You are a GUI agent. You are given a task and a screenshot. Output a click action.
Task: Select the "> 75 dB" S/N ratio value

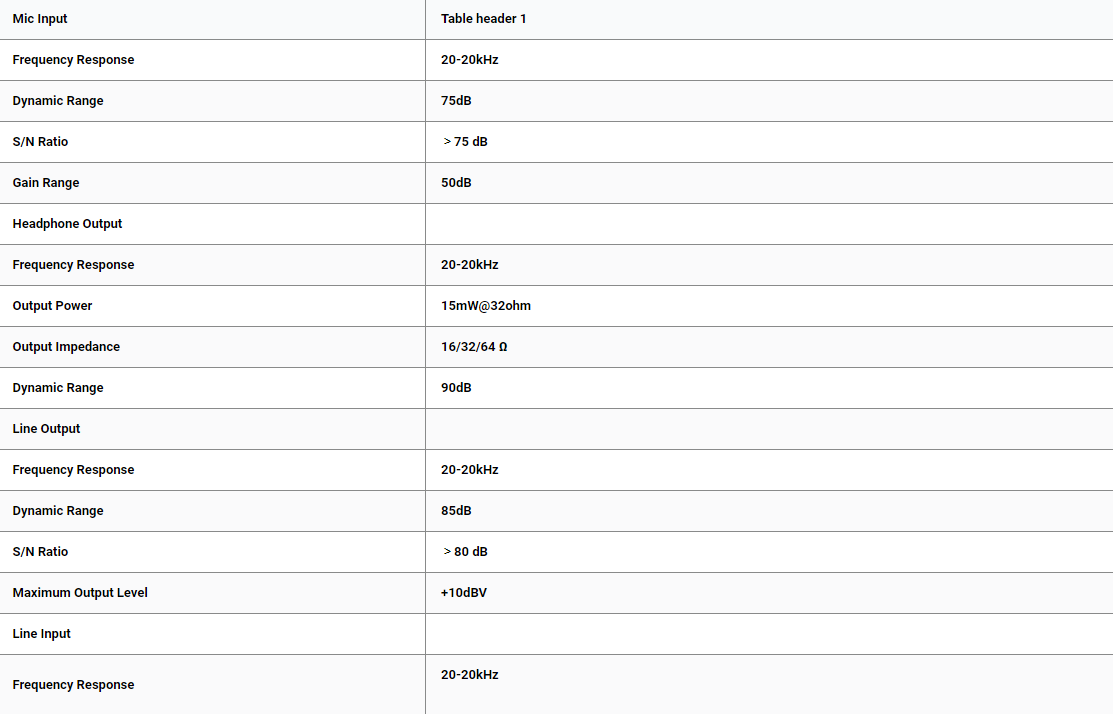pyautogui.click(x=466, y=142)
